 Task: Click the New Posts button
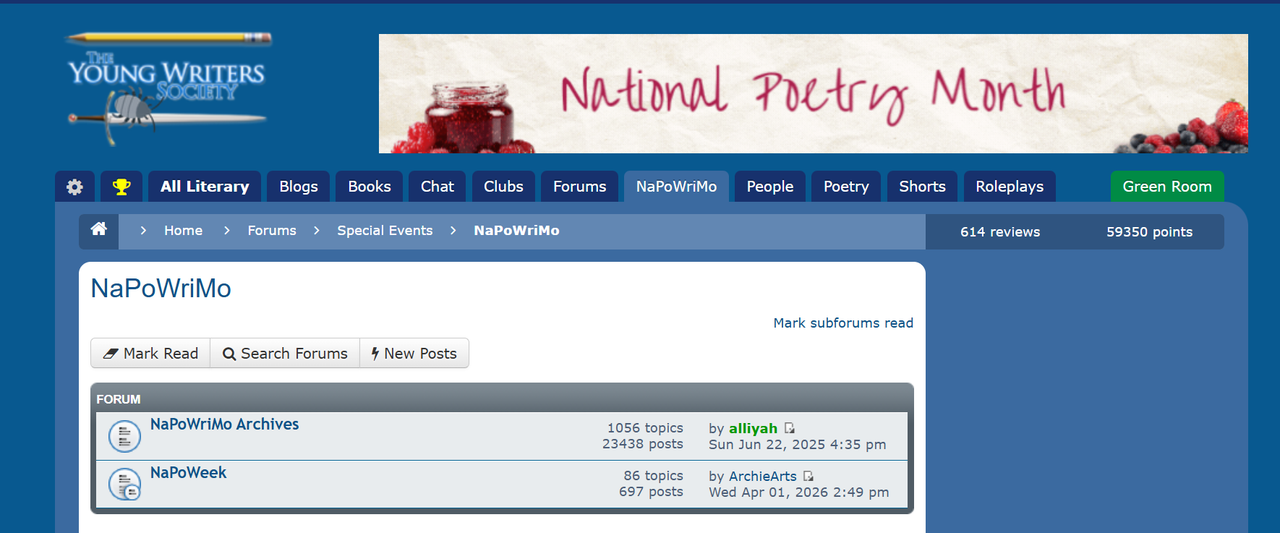pyautogui.click(x=414, y=353)
